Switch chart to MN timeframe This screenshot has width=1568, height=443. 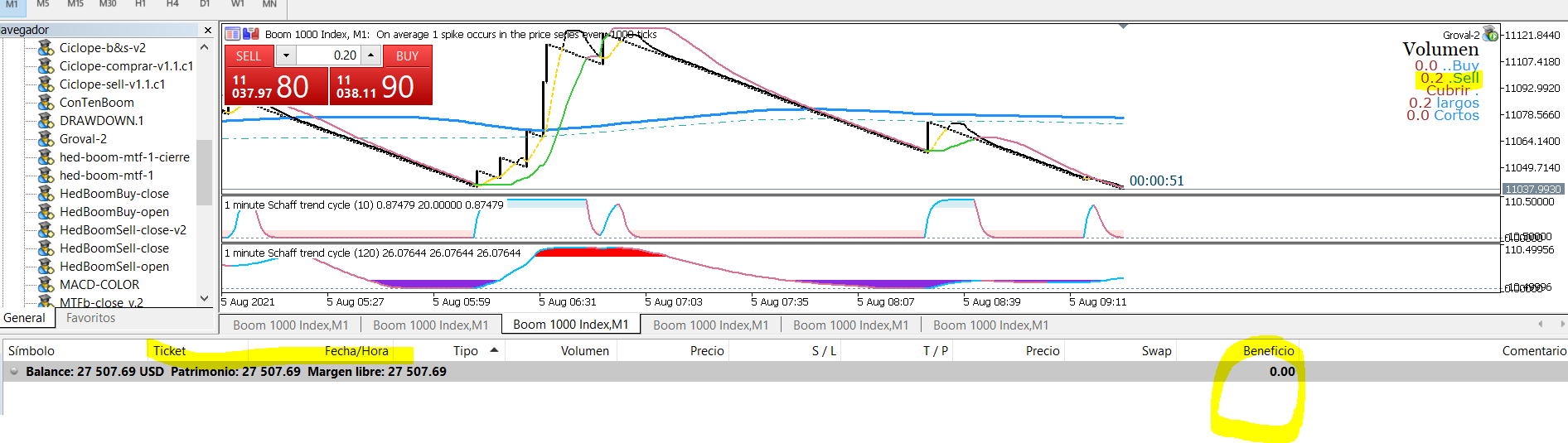(269, 4)
